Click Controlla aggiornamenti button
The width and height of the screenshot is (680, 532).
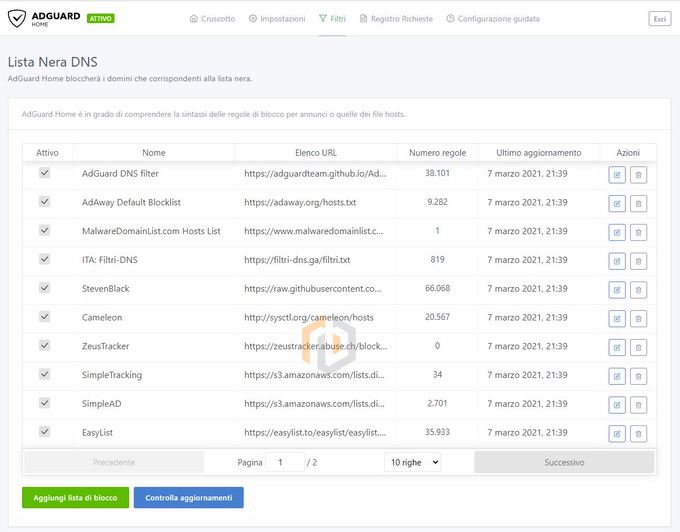point(189,497)
